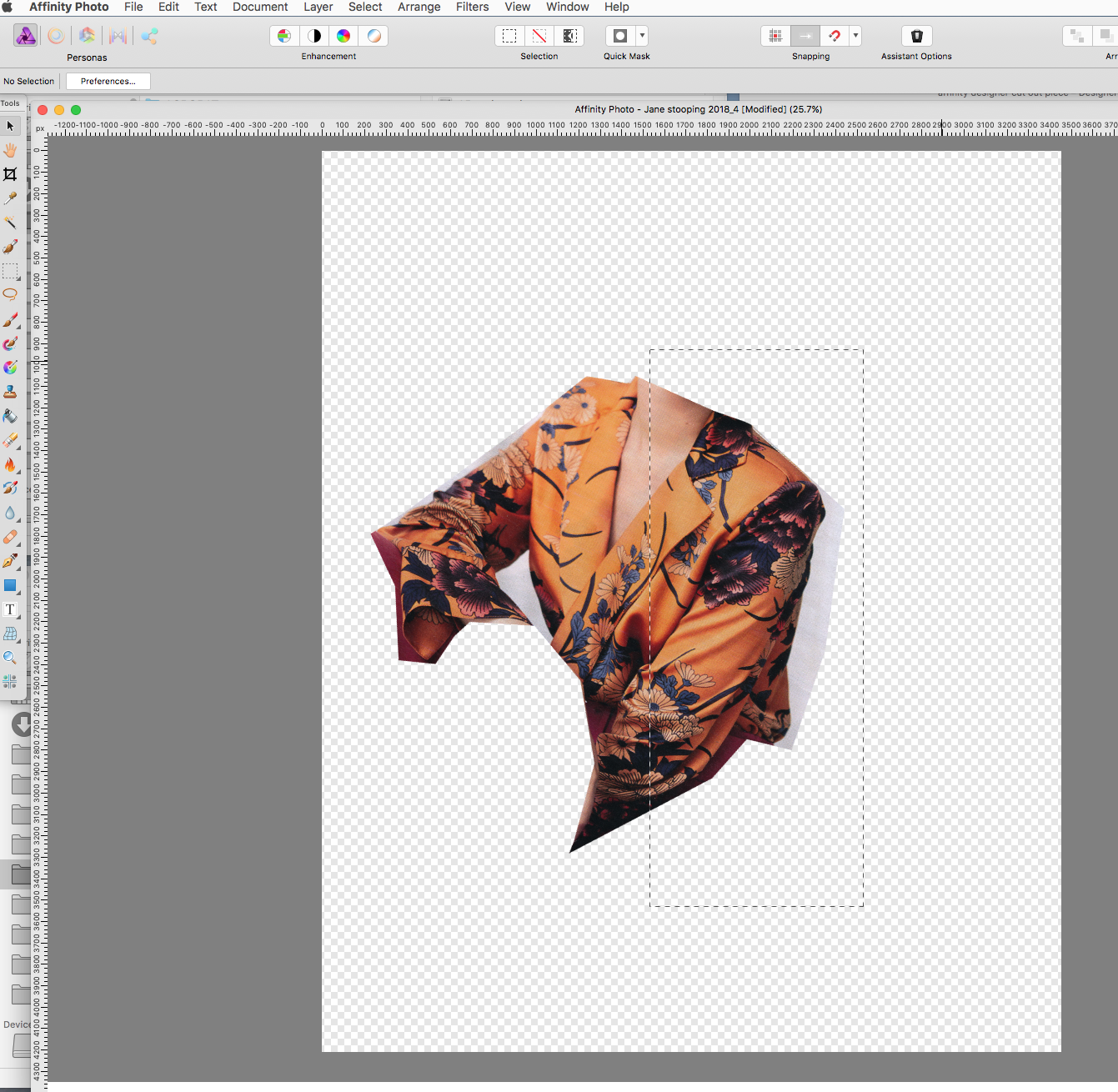
Task: Select the Flood Fill bucket tool
Action: point(10,415)
